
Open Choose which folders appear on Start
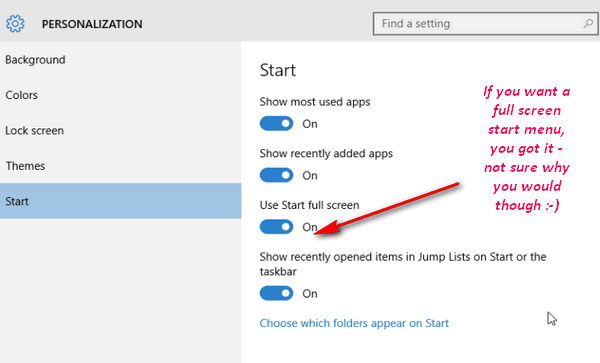[354, 323]
